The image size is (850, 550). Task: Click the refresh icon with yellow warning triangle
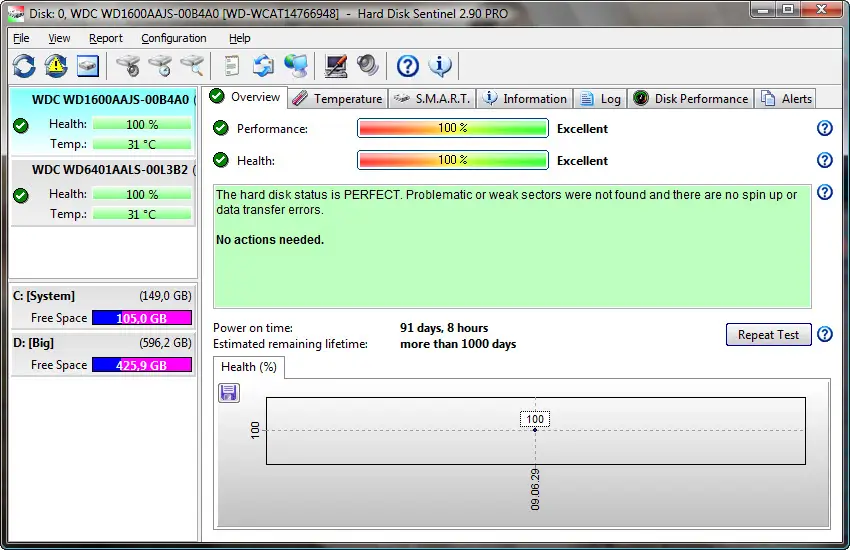56,66
